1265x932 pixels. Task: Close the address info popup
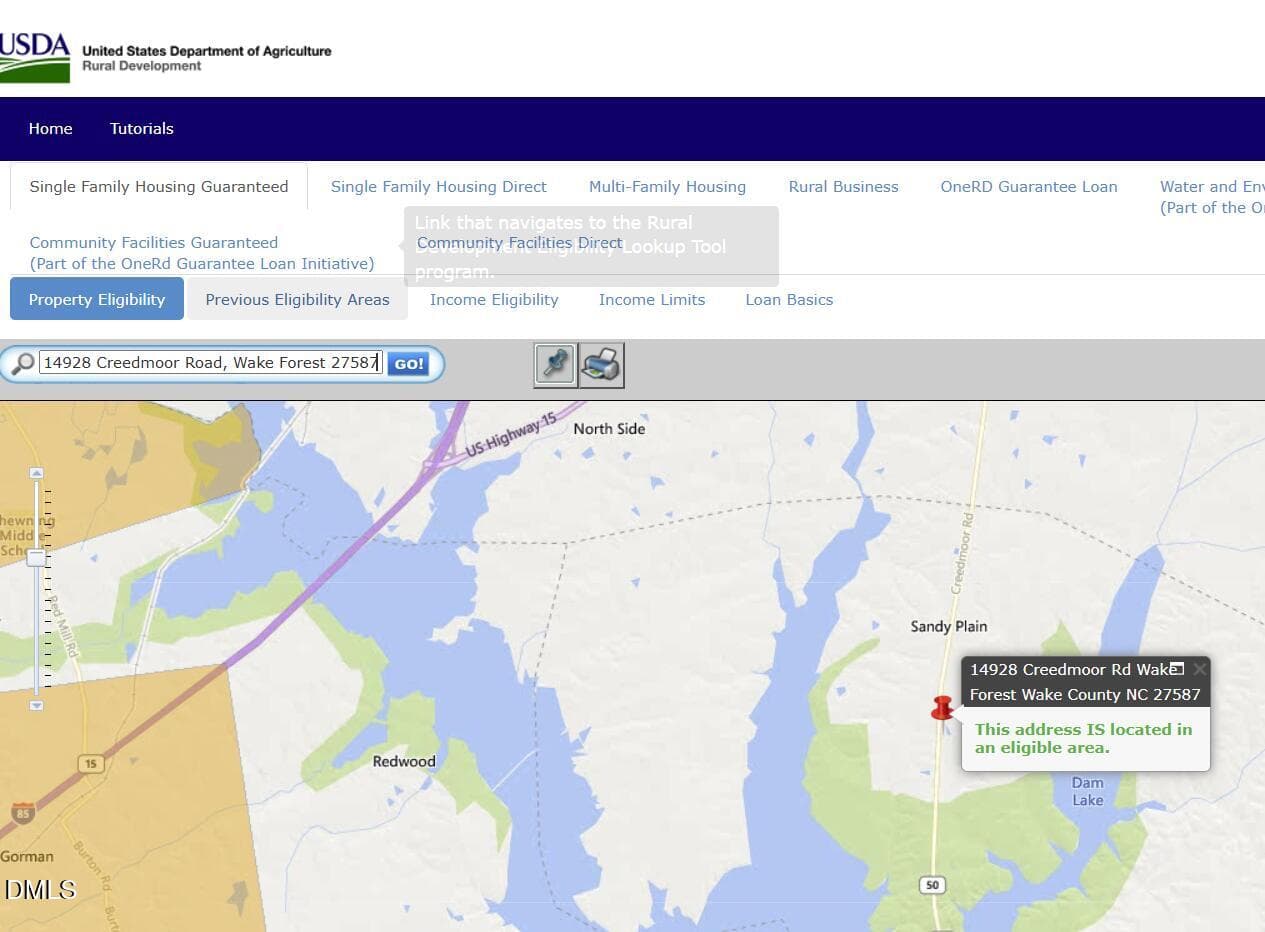click(1199, 669)
